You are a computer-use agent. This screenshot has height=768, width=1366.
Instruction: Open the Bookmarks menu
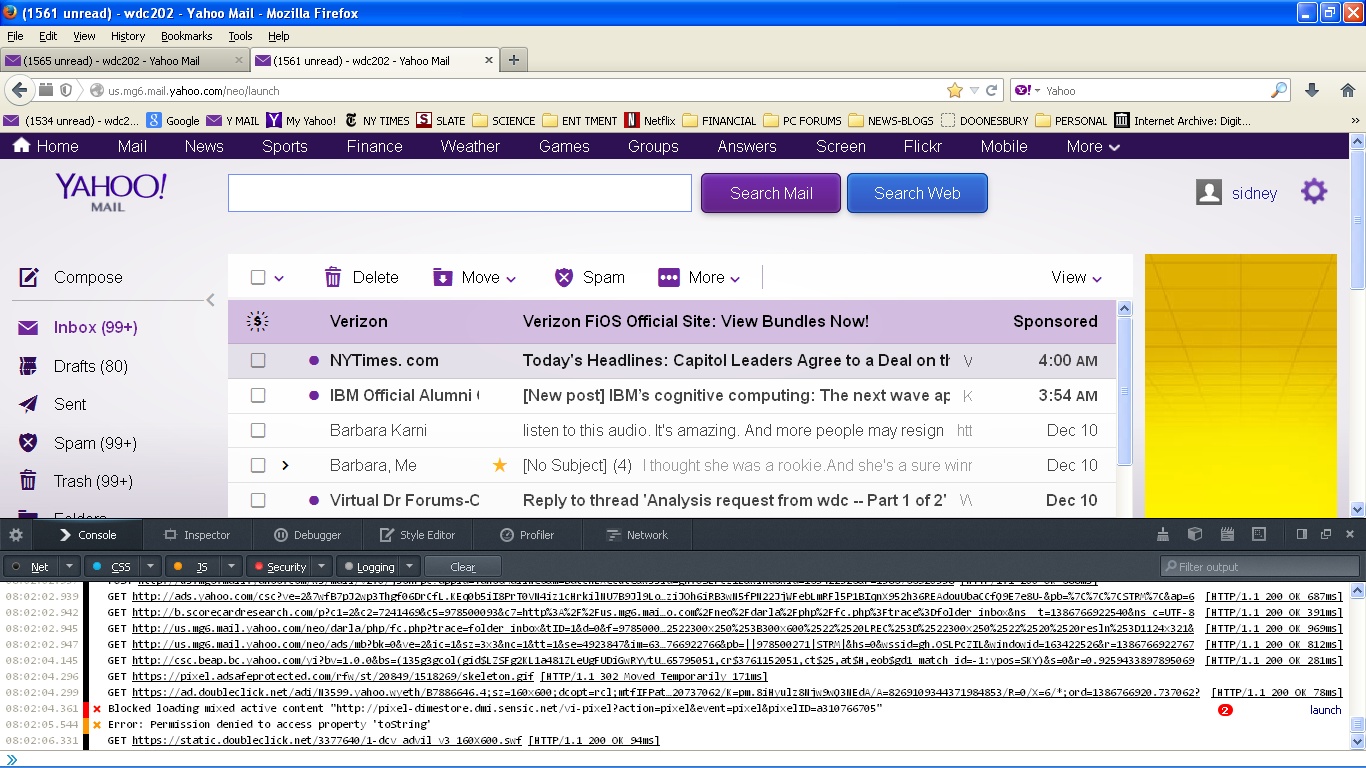pos(187,36)
